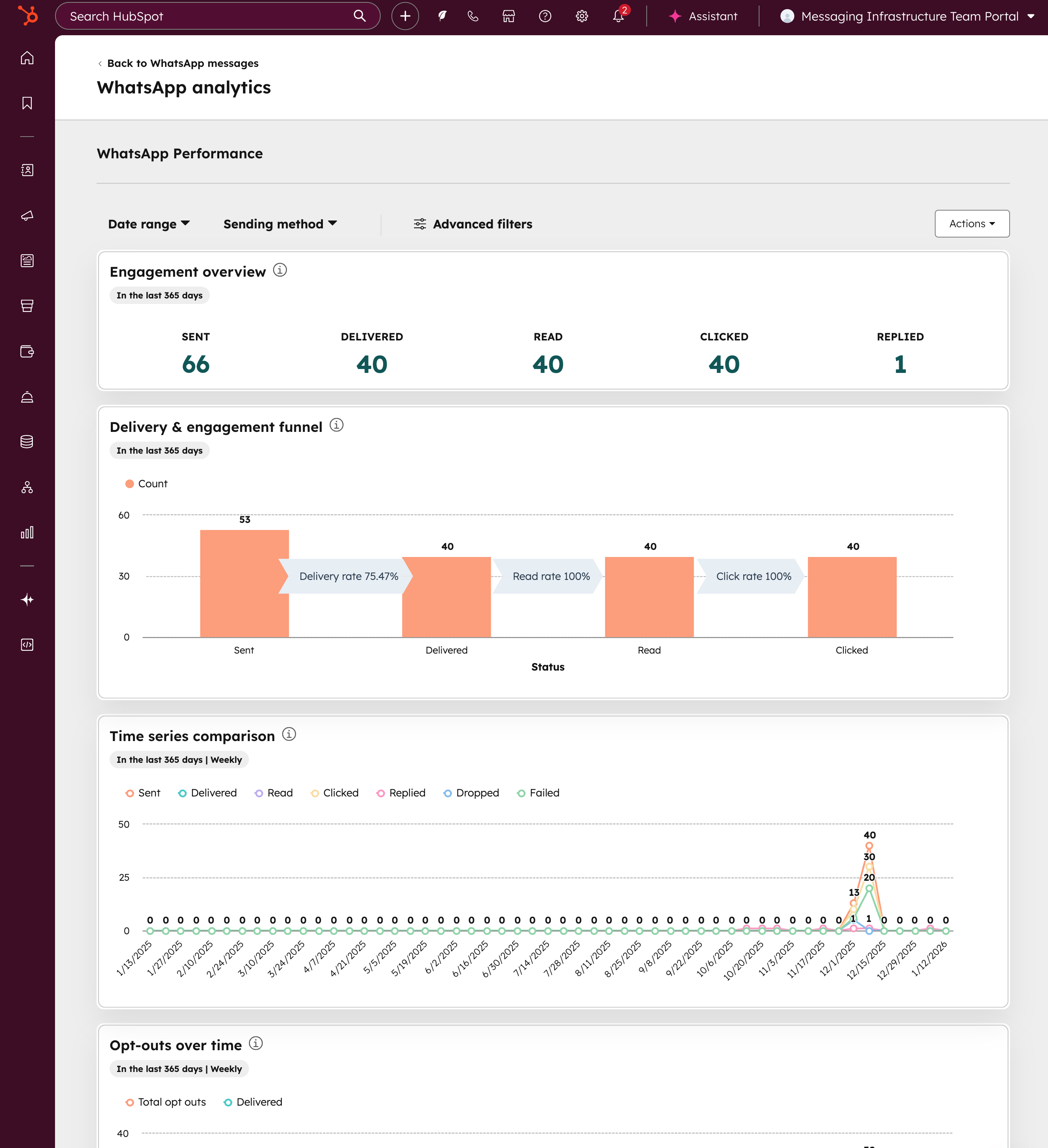The width and height of the screenshot is (1048, 1148).
Task: Focus the Search HubSpot field
Action: pos(217,16)
